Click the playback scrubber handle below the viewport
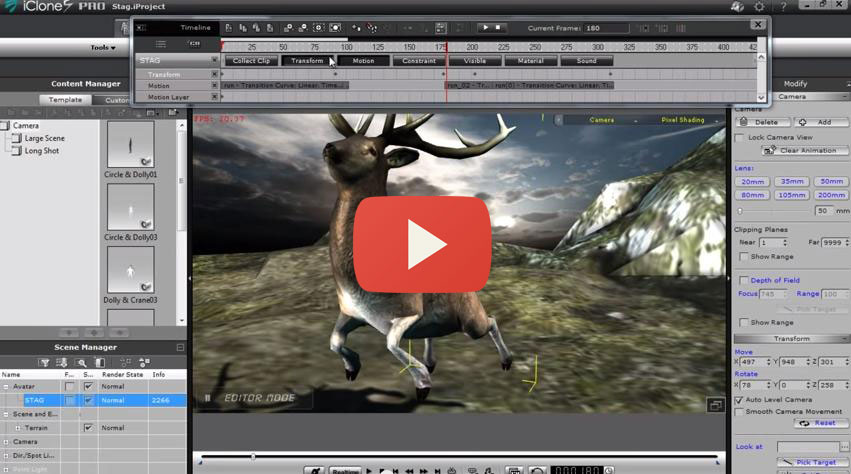The image size is (851, 474). 253,457
